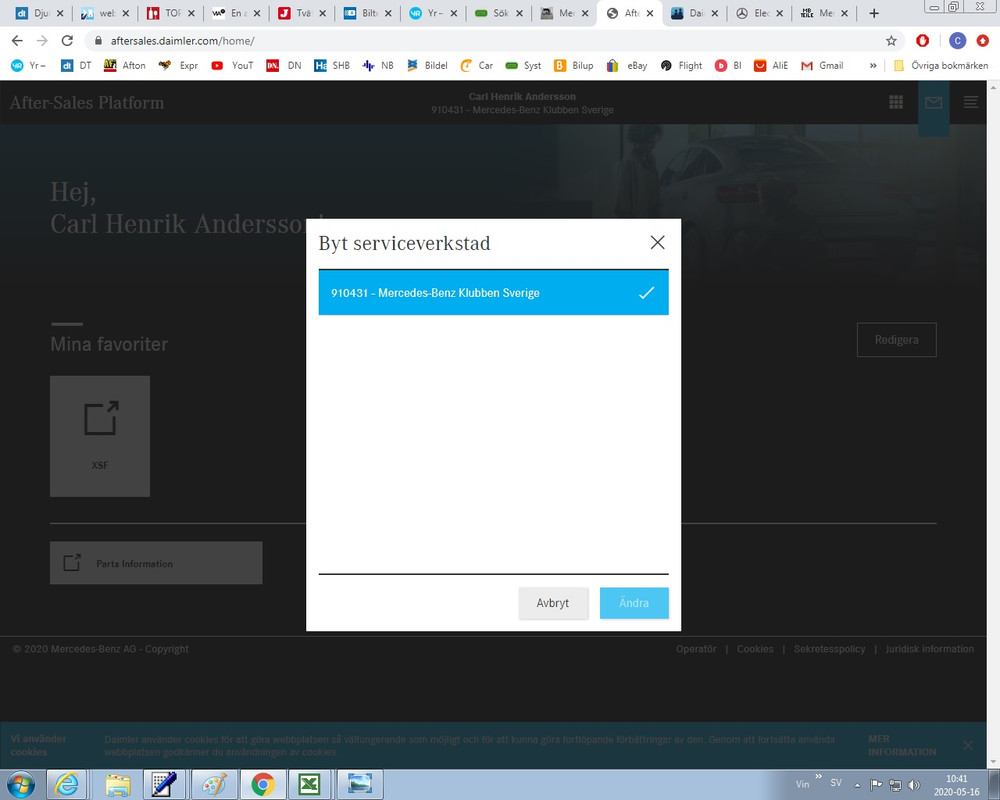Expand hidden bookmarks with the » chevron

pos(873,65)
